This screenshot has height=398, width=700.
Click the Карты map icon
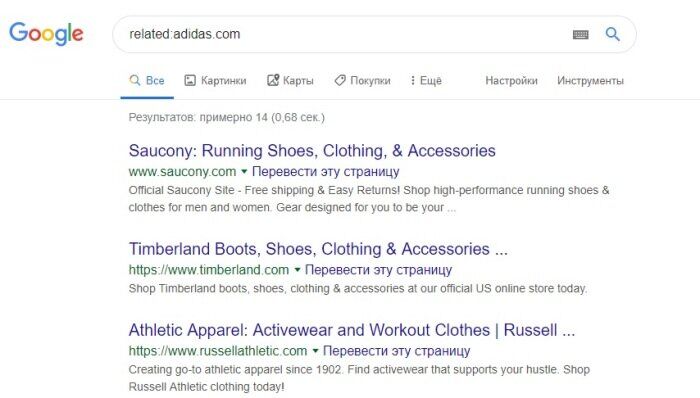click(273, 80)
